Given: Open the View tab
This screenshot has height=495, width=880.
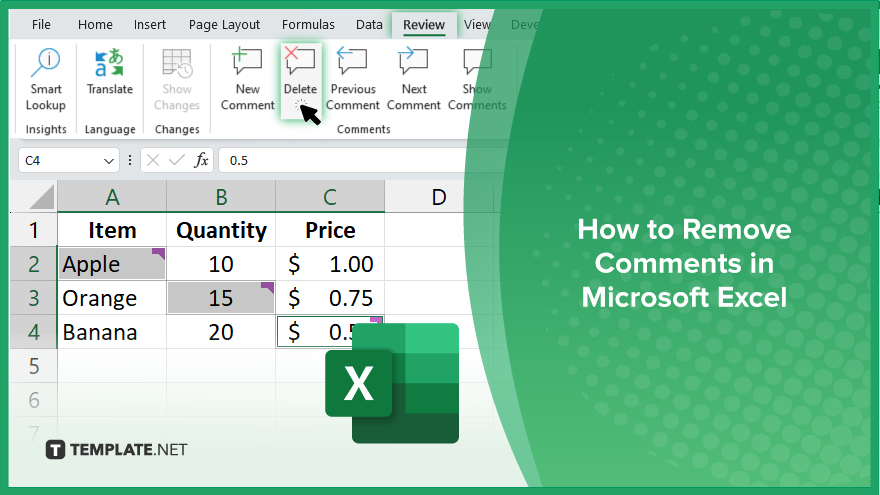Looking at the screenshot, I should [x=477, y=25].
